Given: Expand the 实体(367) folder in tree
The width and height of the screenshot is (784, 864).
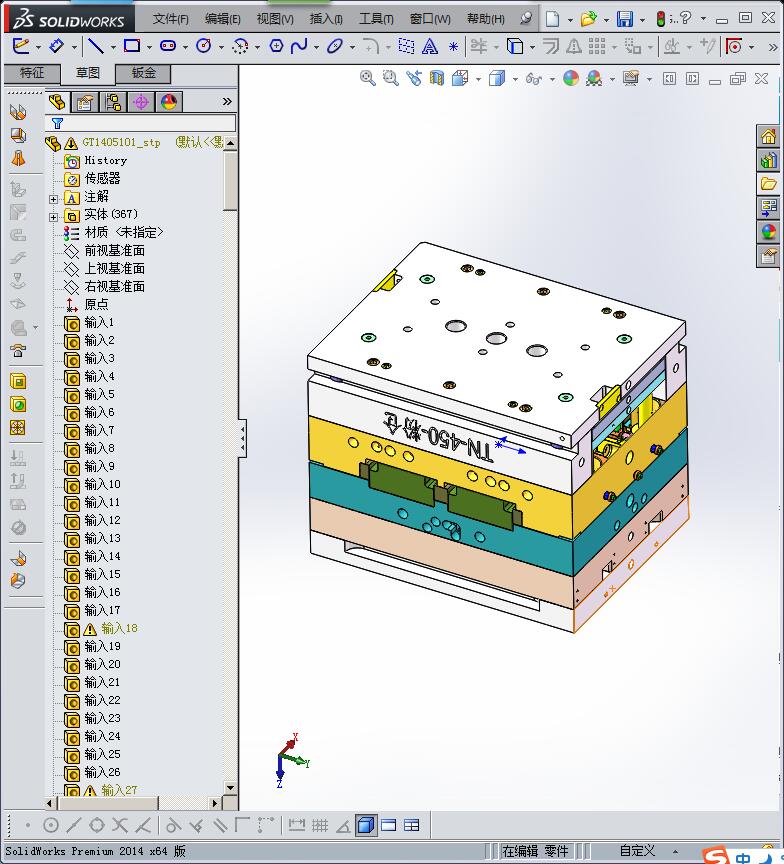Looking at the screenshot, I should [x=53, y=217].
